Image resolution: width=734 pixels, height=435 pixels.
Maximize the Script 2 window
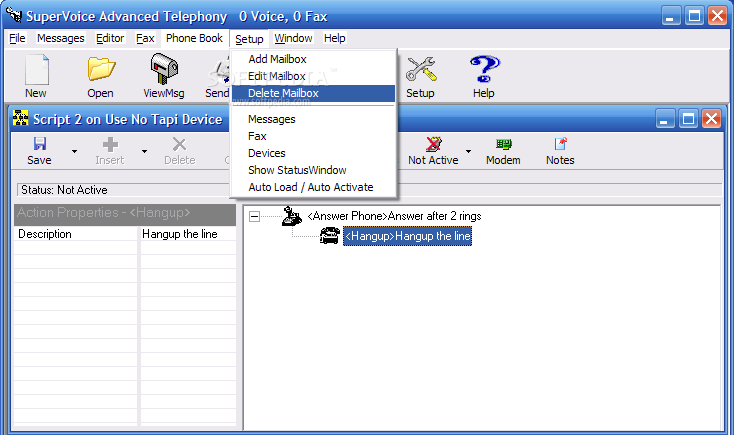pyautogui.click(x=688, y=118)
